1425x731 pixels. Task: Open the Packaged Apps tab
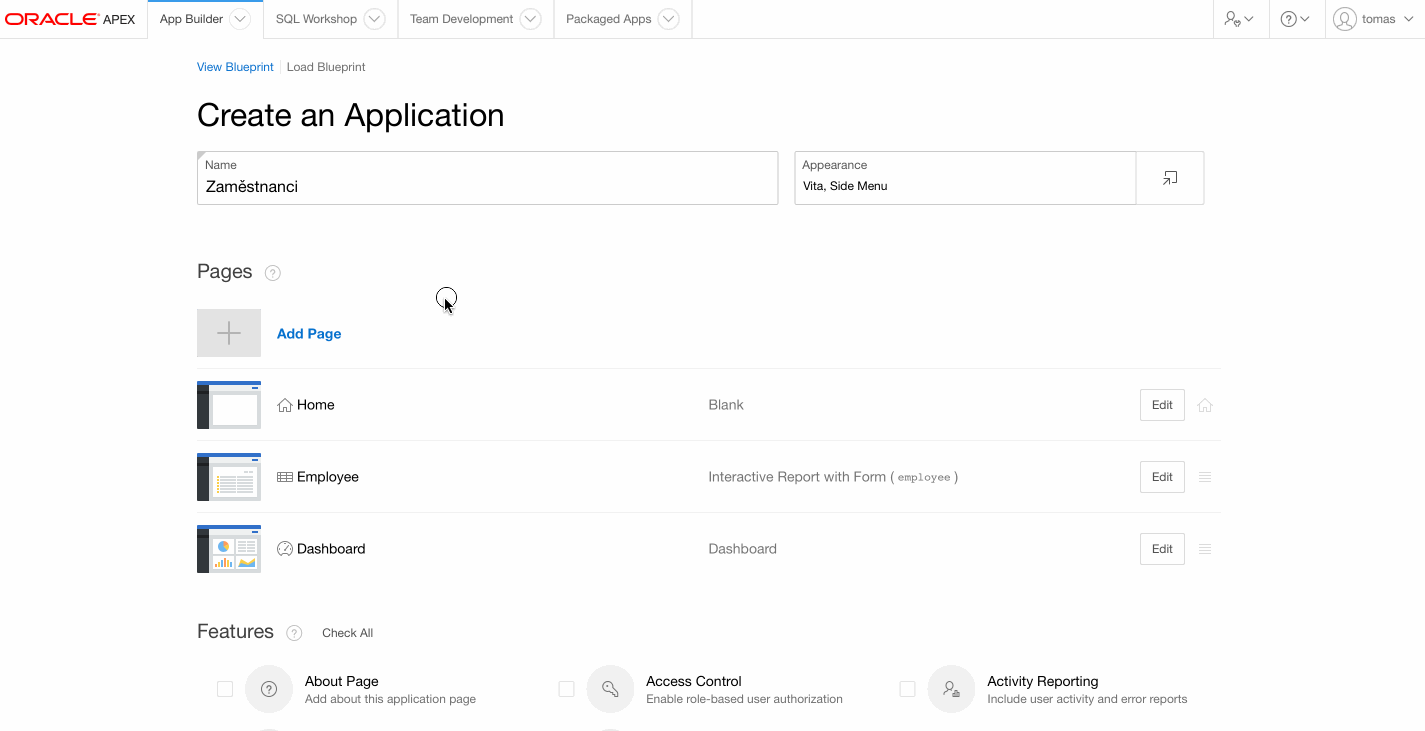tap(608, 19)
